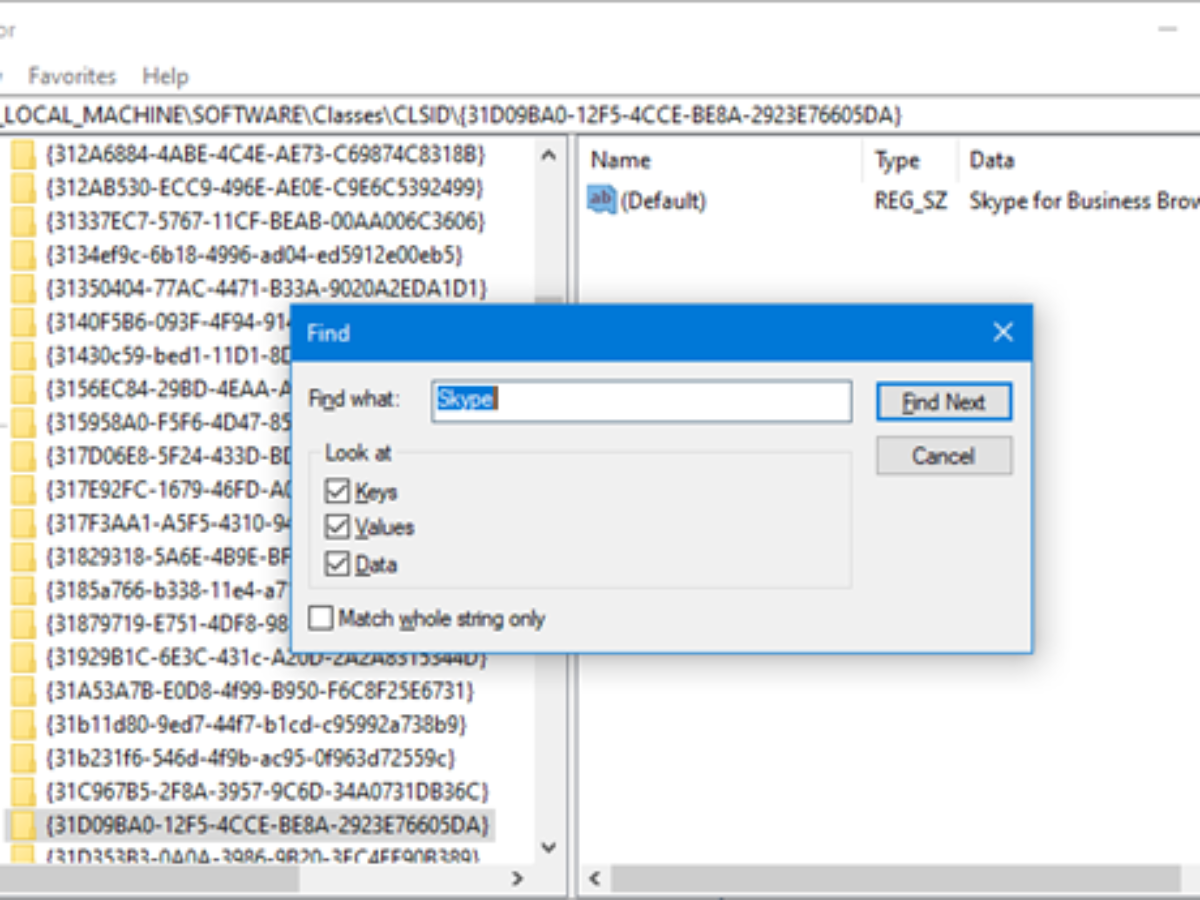
Task: Click folder icon of selected {31D09BA0-12F5-4CCE key
Action: [23, 825]
